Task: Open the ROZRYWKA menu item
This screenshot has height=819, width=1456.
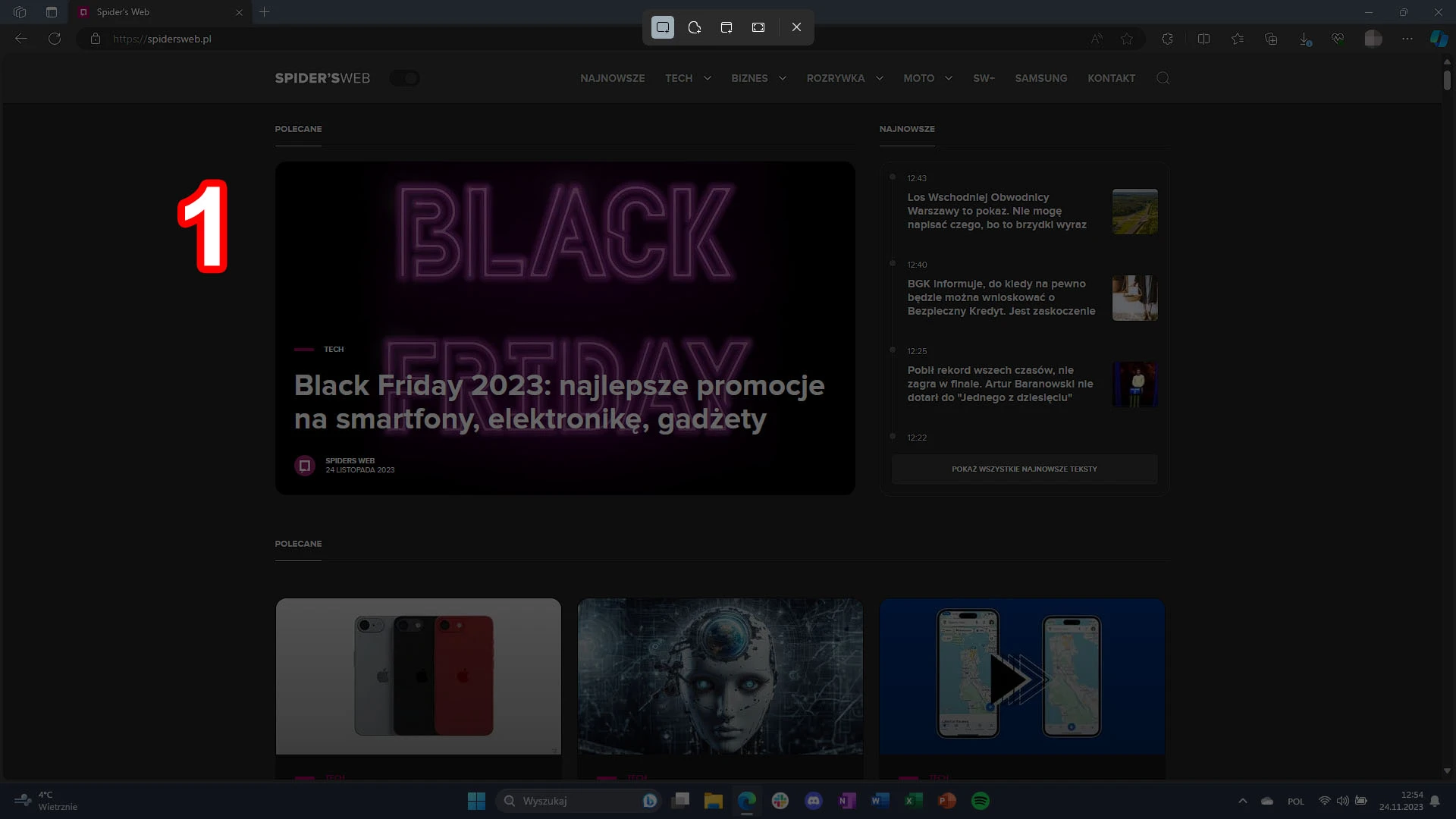Action: click(836, 78)
